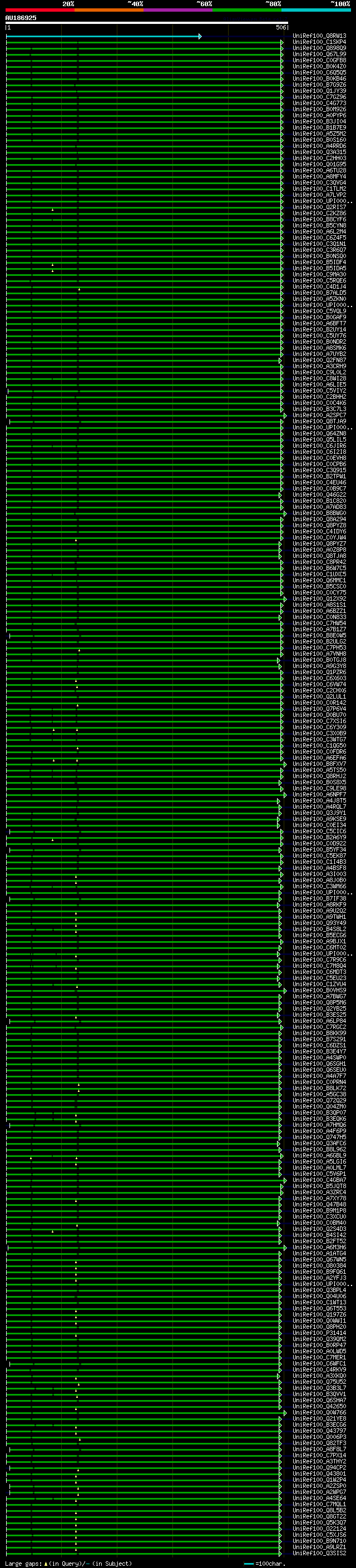Select hit label UniRef100_A6EFA6
The image size is (356, 1568).
click(319, 758)
